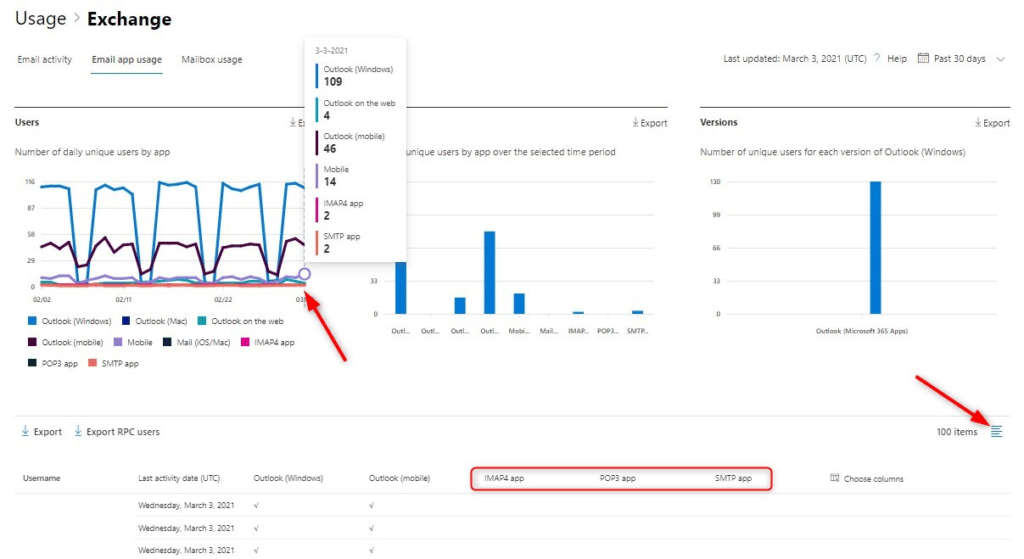Screen dimensions: 1024x559
Task: Click the Mobi... bar in the middle chart
Action: [x=519, y=304]
